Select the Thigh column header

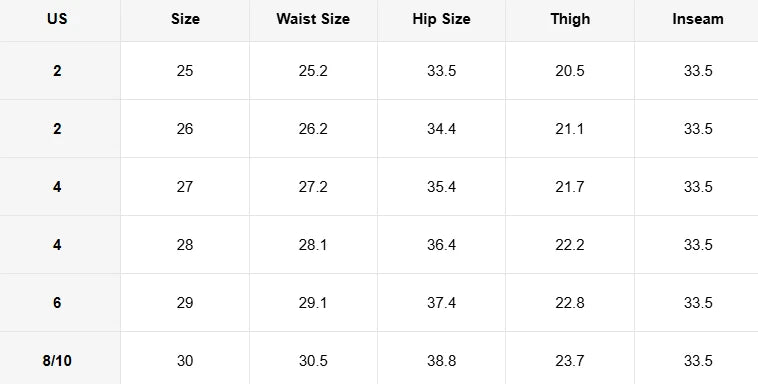click(x=570, y=19)
